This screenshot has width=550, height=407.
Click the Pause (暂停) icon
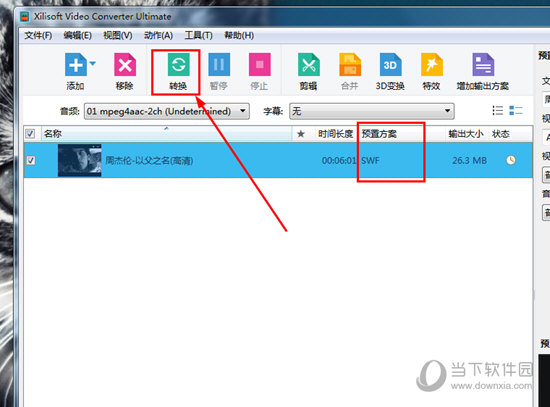click(219, 65)
